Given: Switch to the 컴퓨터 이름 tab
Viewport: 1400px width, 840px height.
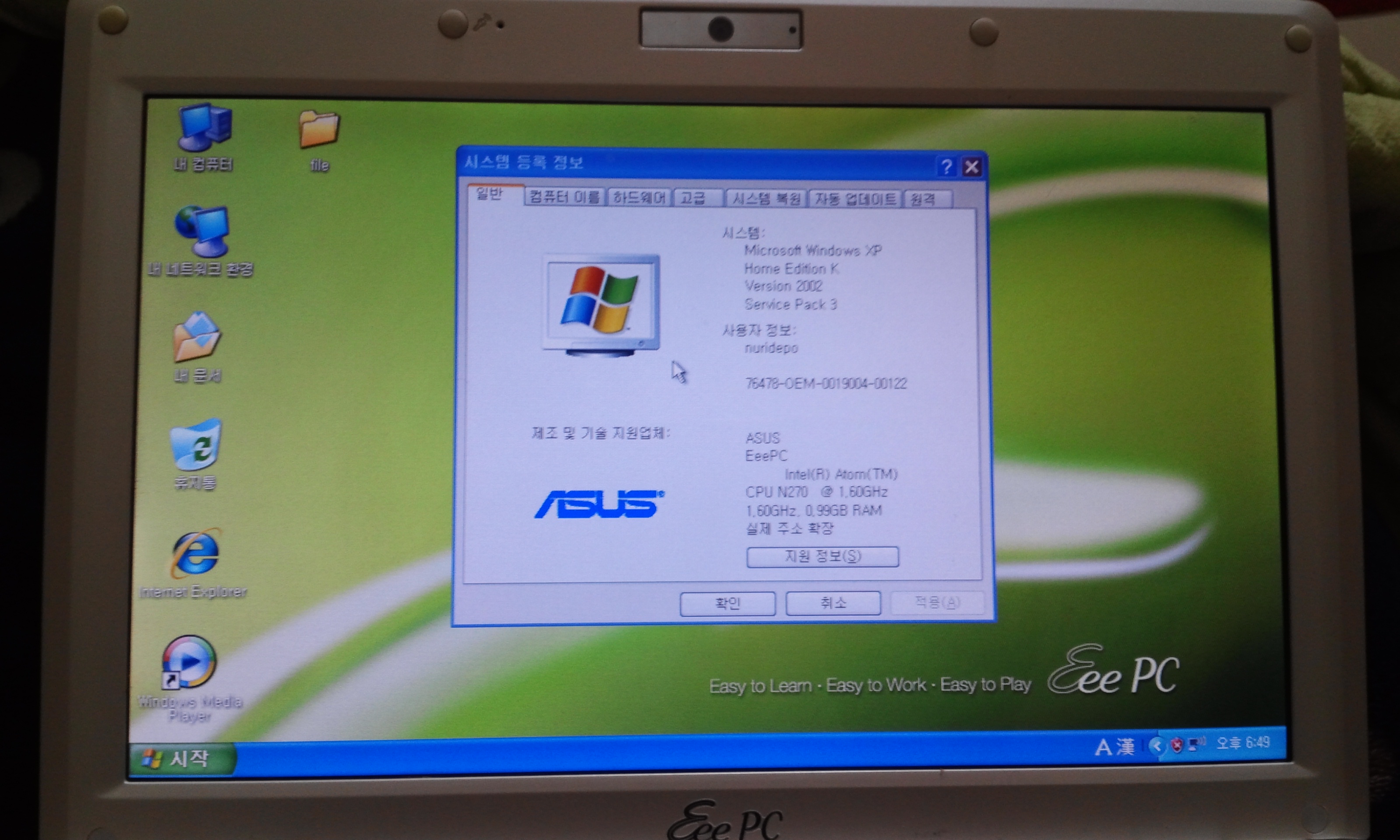Looking at the screenshot, I should click(x=565, y=197).
